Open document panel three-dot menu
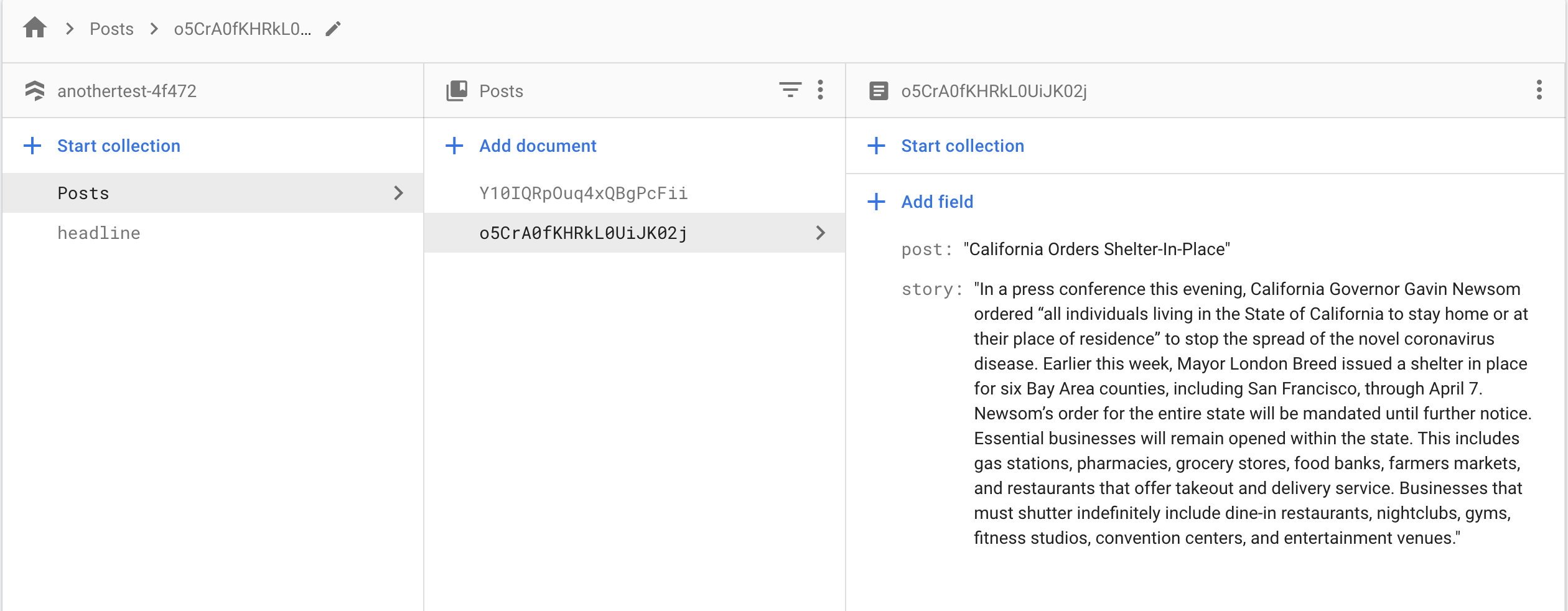 pos(1539,90)
